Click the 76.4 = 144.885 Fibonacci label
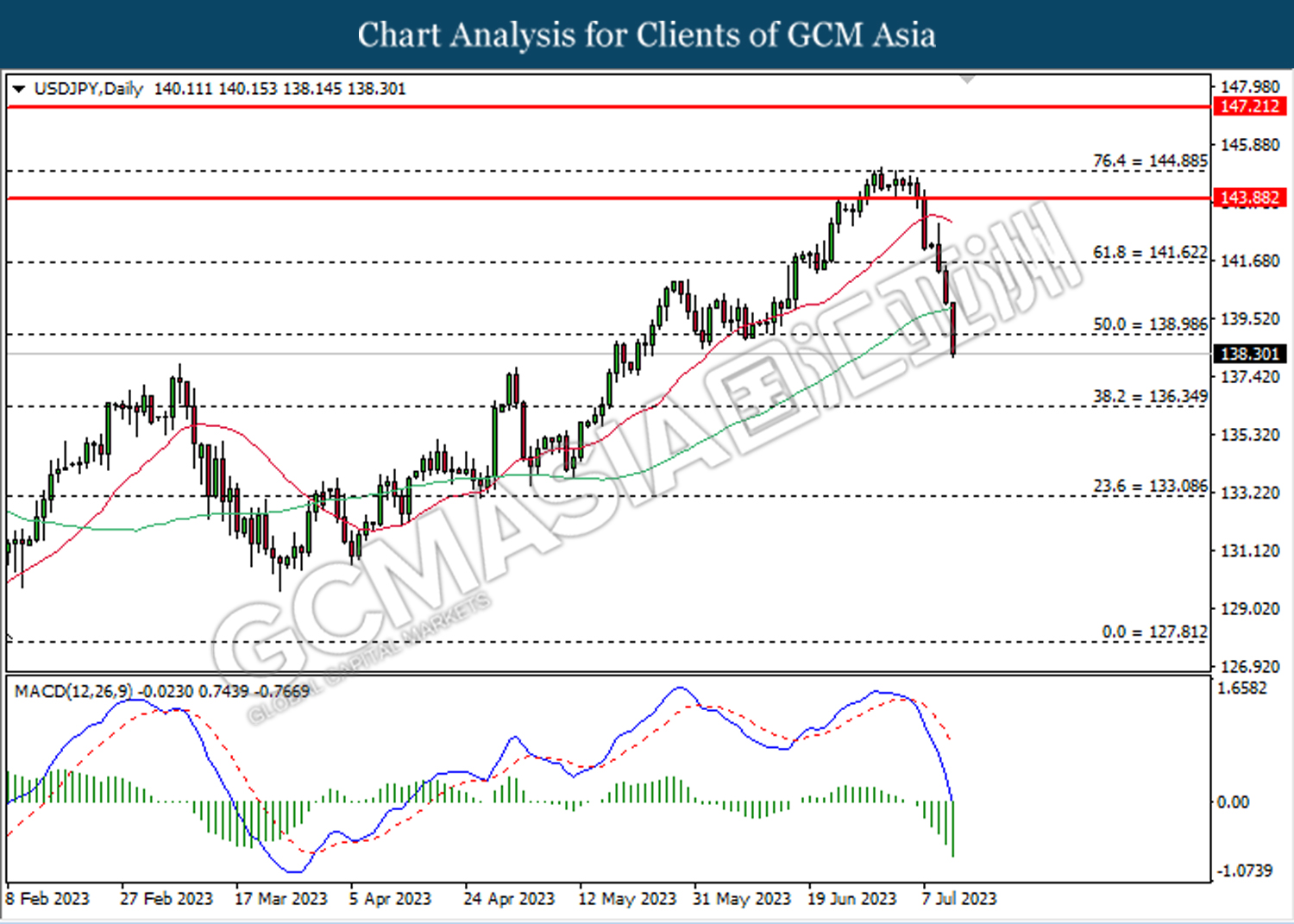 (x=1150, y=160)
